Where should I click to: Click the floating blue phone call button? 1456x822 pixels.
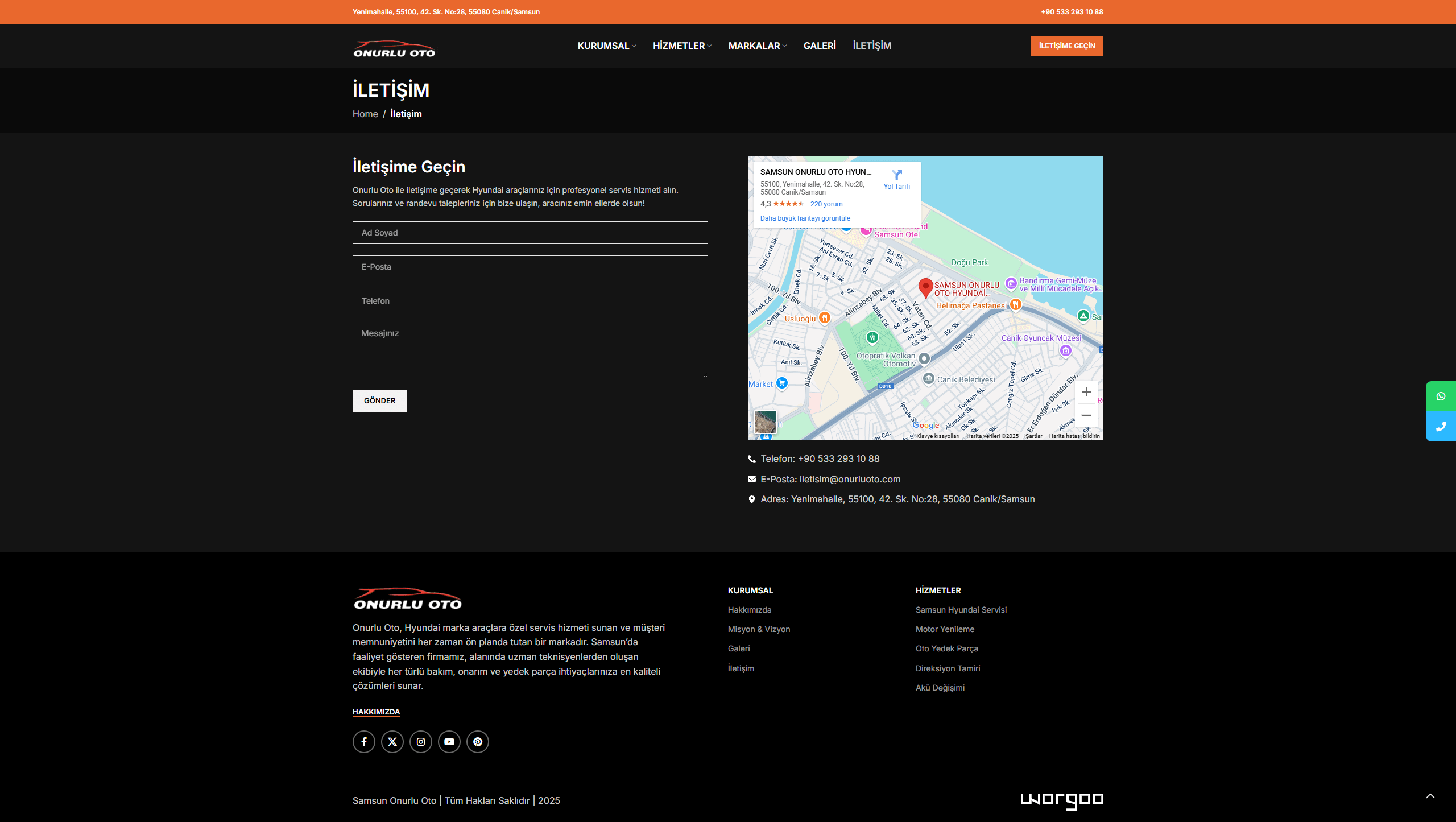[1441, 426]
